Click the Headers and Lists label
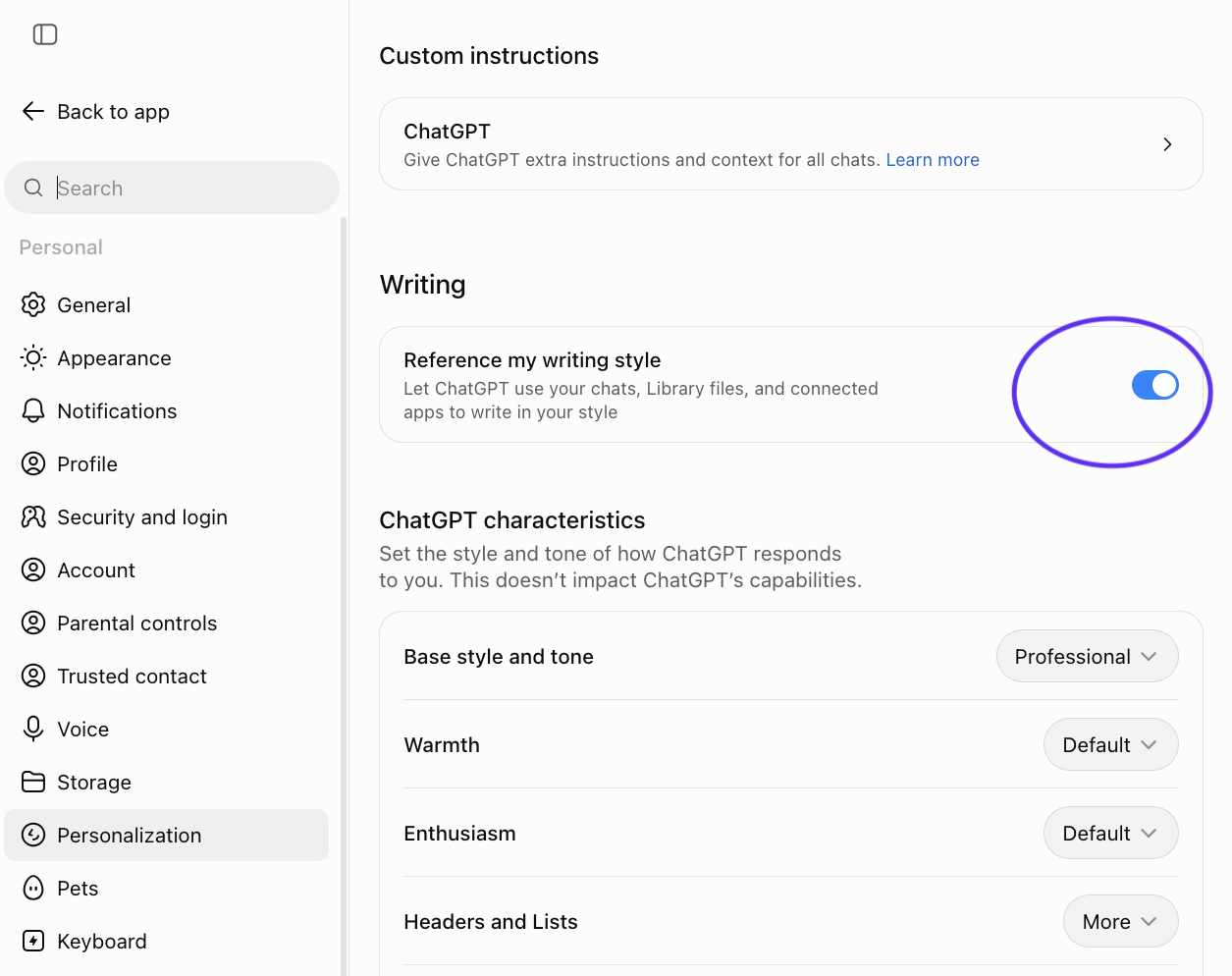 [491, 922]
